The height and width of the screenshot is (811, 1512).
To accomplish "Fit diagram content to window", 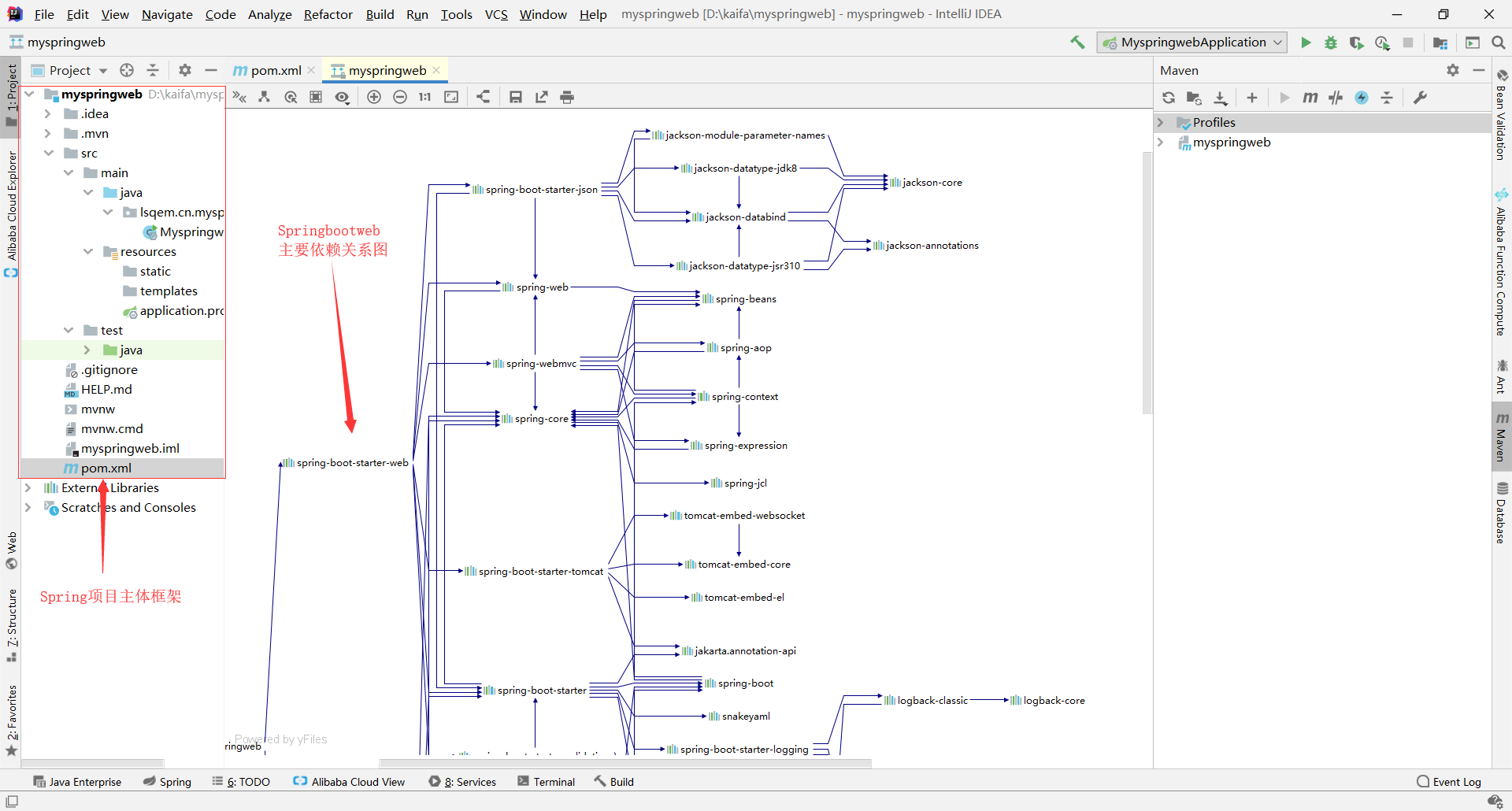I will pos(451,97).
